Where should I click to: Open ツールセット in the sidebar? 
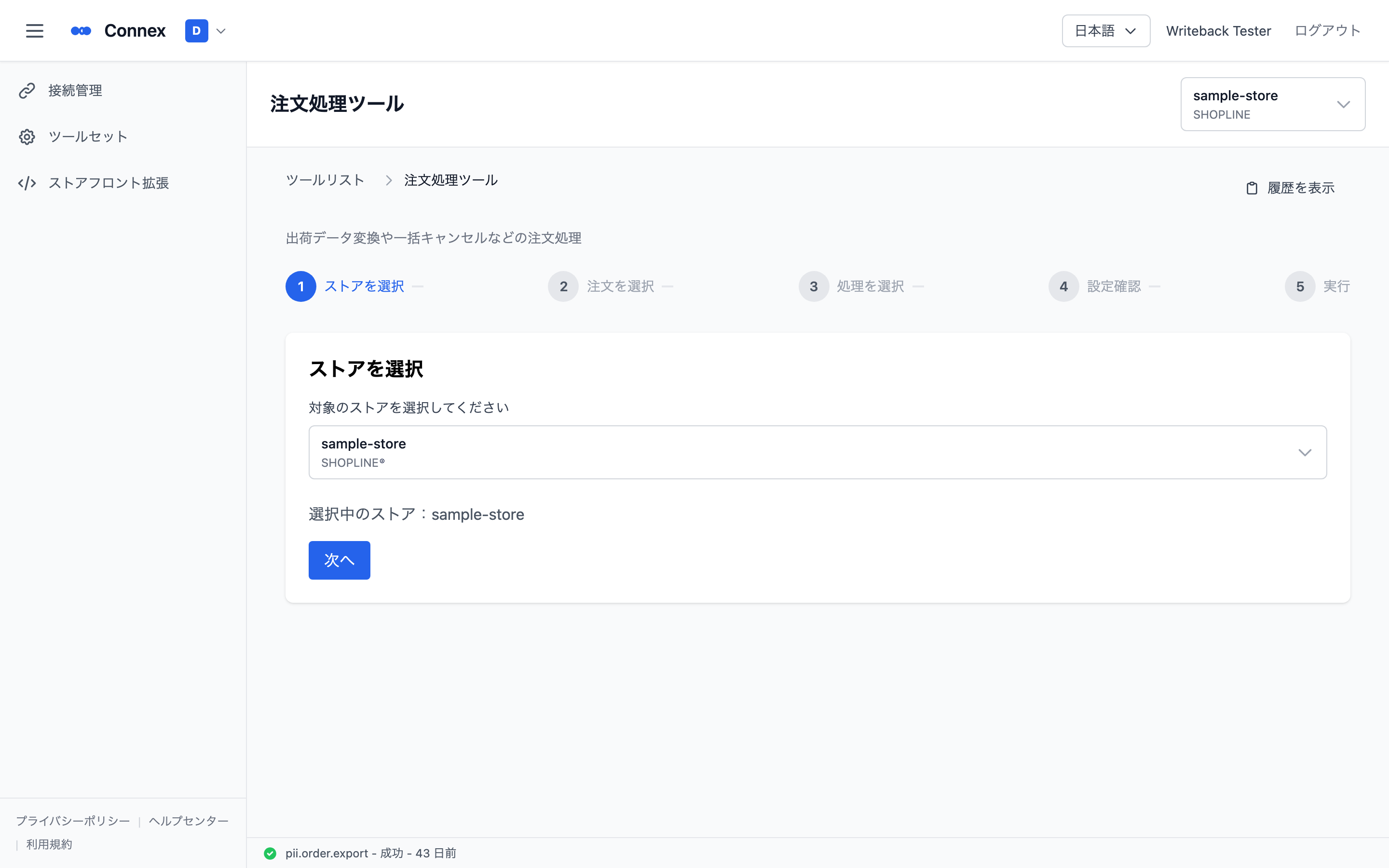click(x=88, y=136)
